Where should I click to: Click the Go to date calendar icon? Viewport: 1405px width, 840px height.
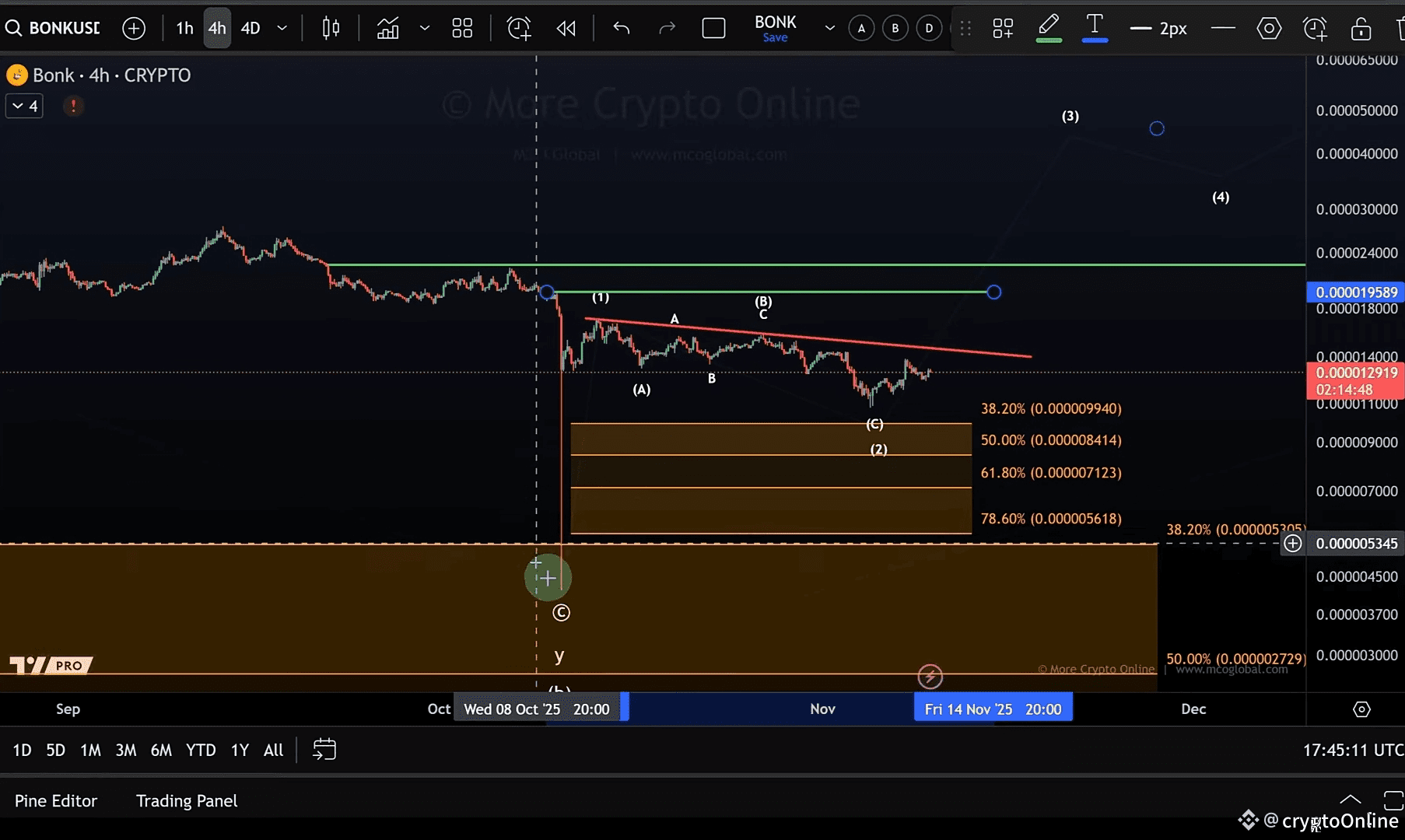coord(324,750)
